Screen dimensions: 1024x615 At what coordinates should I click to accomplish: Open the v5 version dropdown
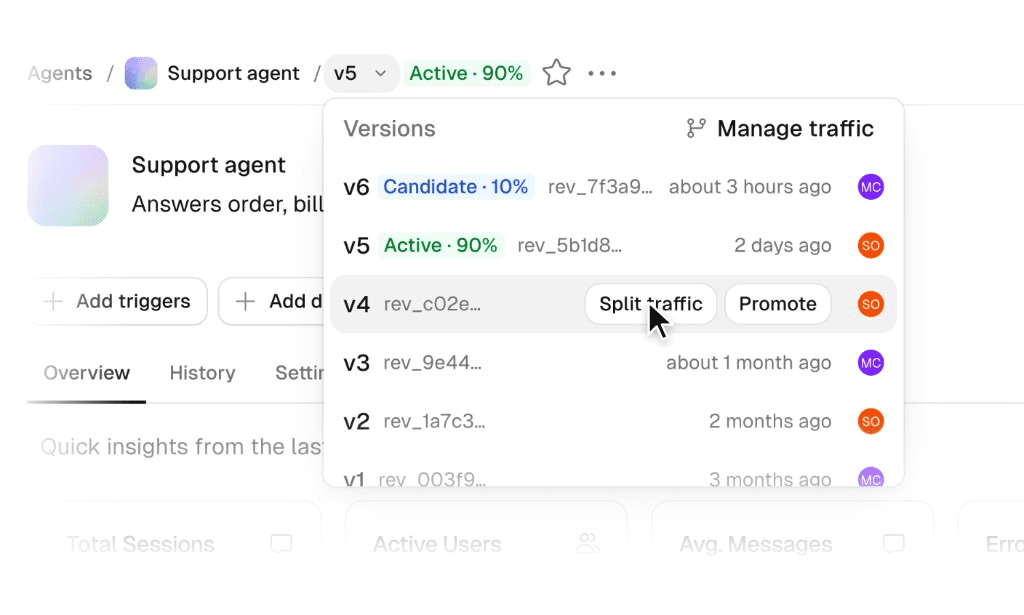point(361,73)
